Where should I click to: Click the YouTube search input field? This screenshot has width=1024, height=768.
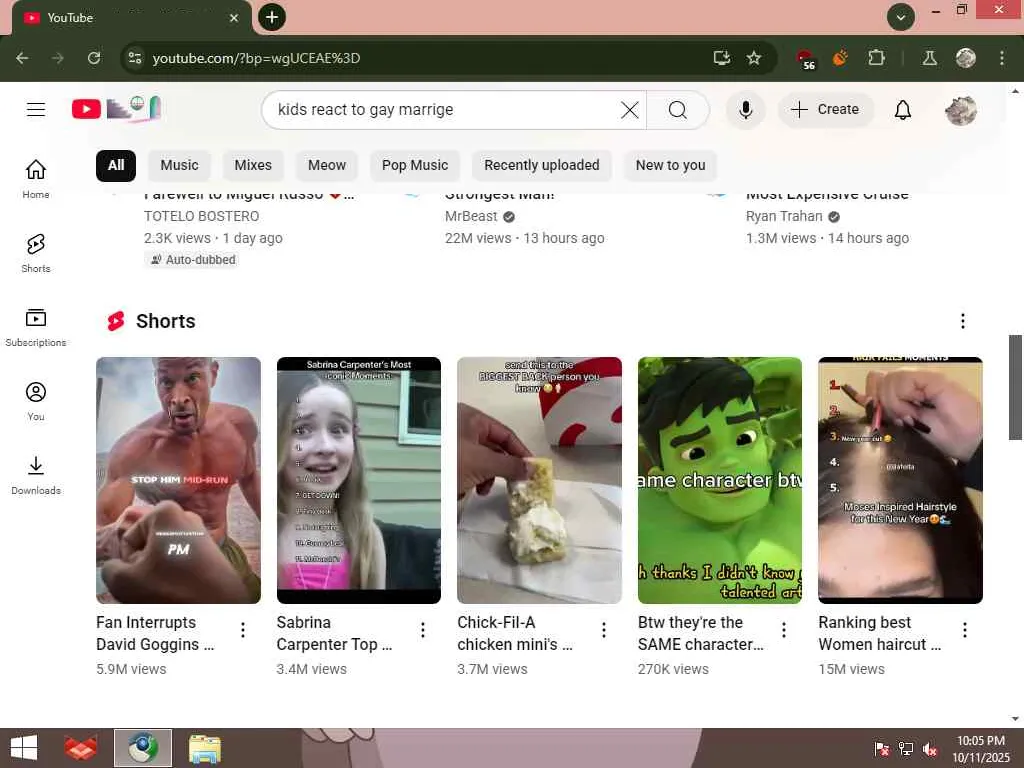(x=444, y=110)
